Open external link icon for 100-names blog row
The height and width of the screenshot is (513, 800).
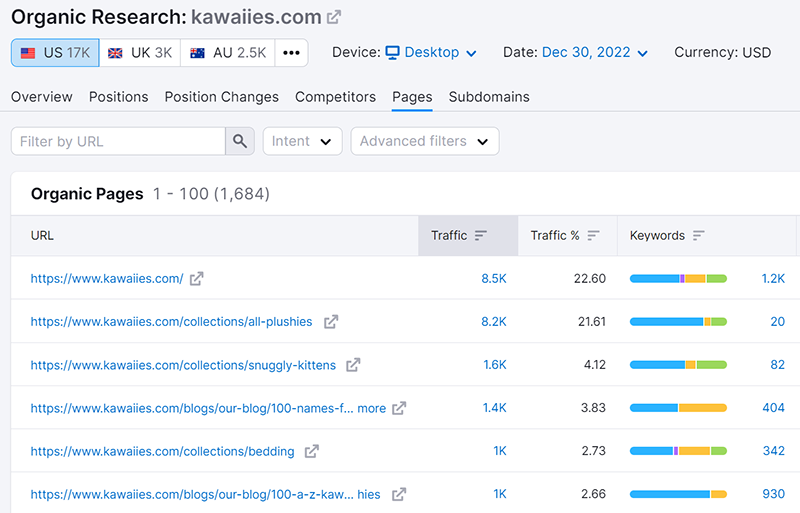(399, 408)
